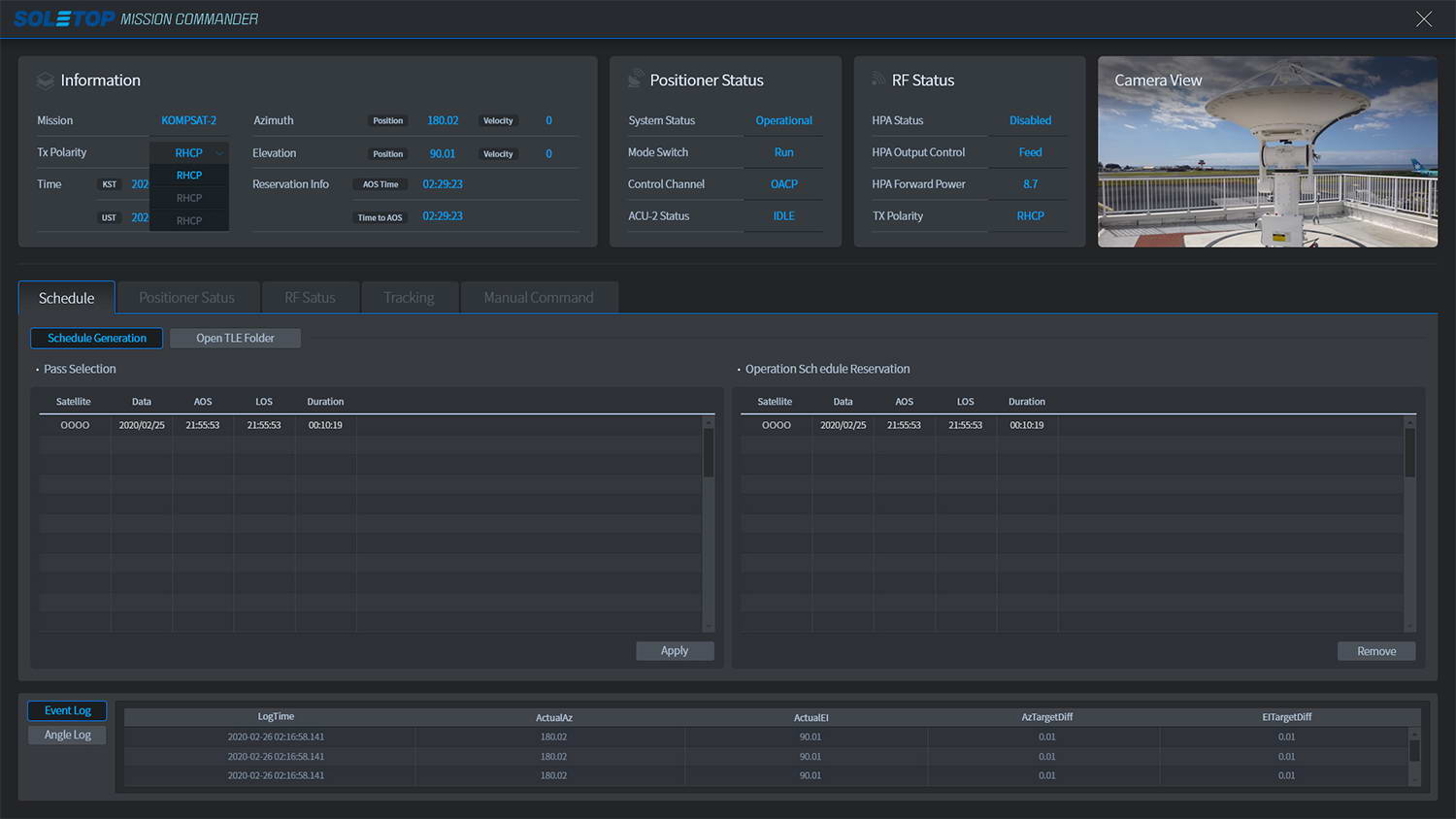1456x819 pixels.
Task: Open the Tx Polarity RHCP combo box
Action: 189,153
